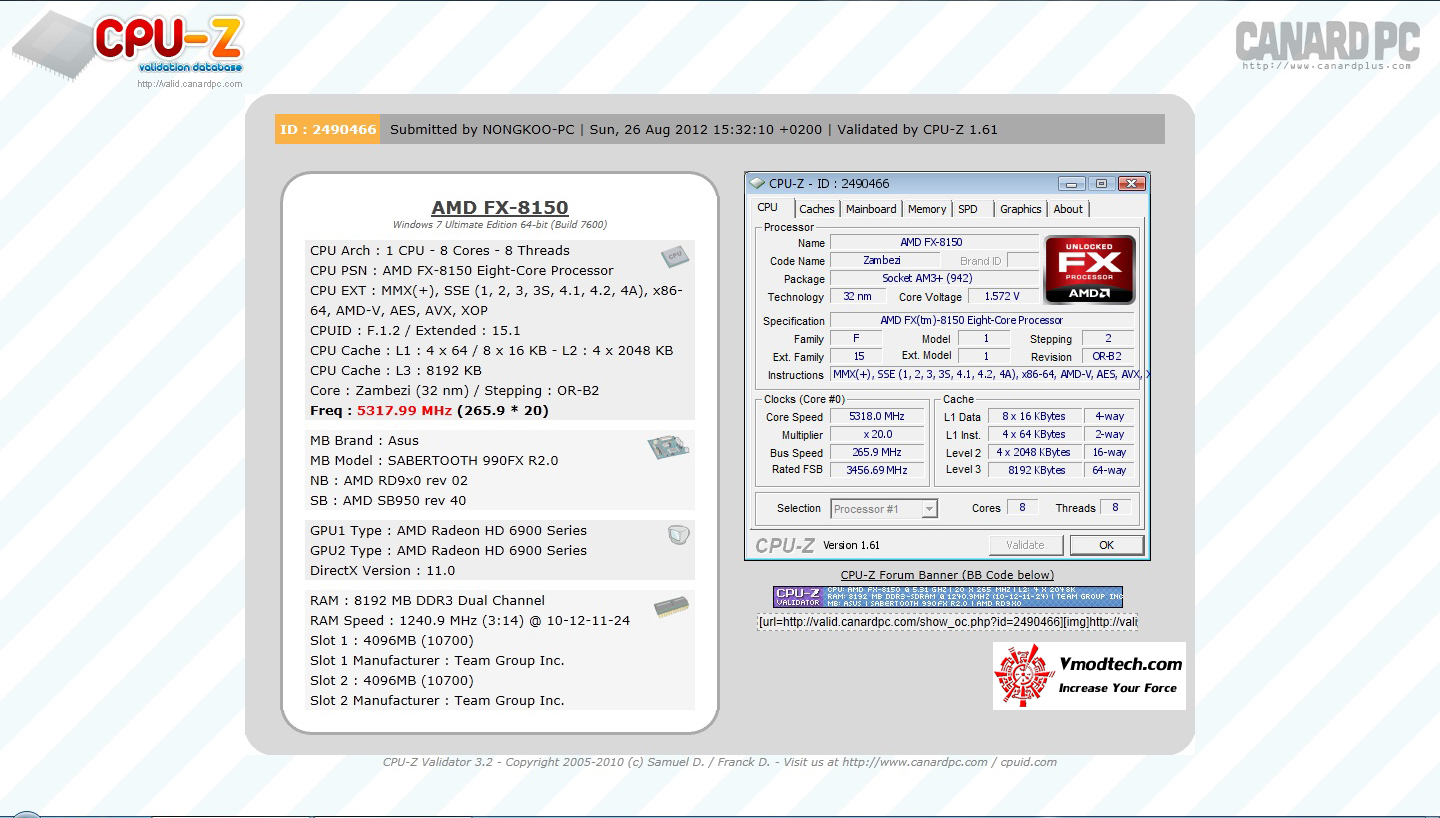Click the L1 Inst. value 4 x 64 KBytes
Screen dimensions: 1440x818
tap(1033, 435)
